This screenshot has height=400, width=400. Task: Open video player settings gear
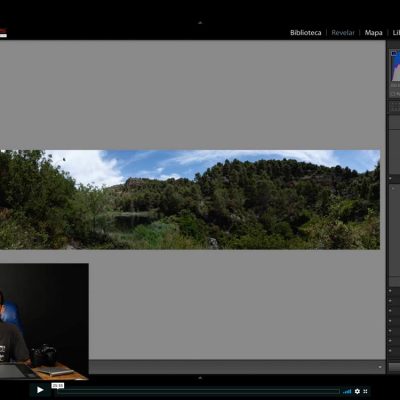tap(357, 391)
